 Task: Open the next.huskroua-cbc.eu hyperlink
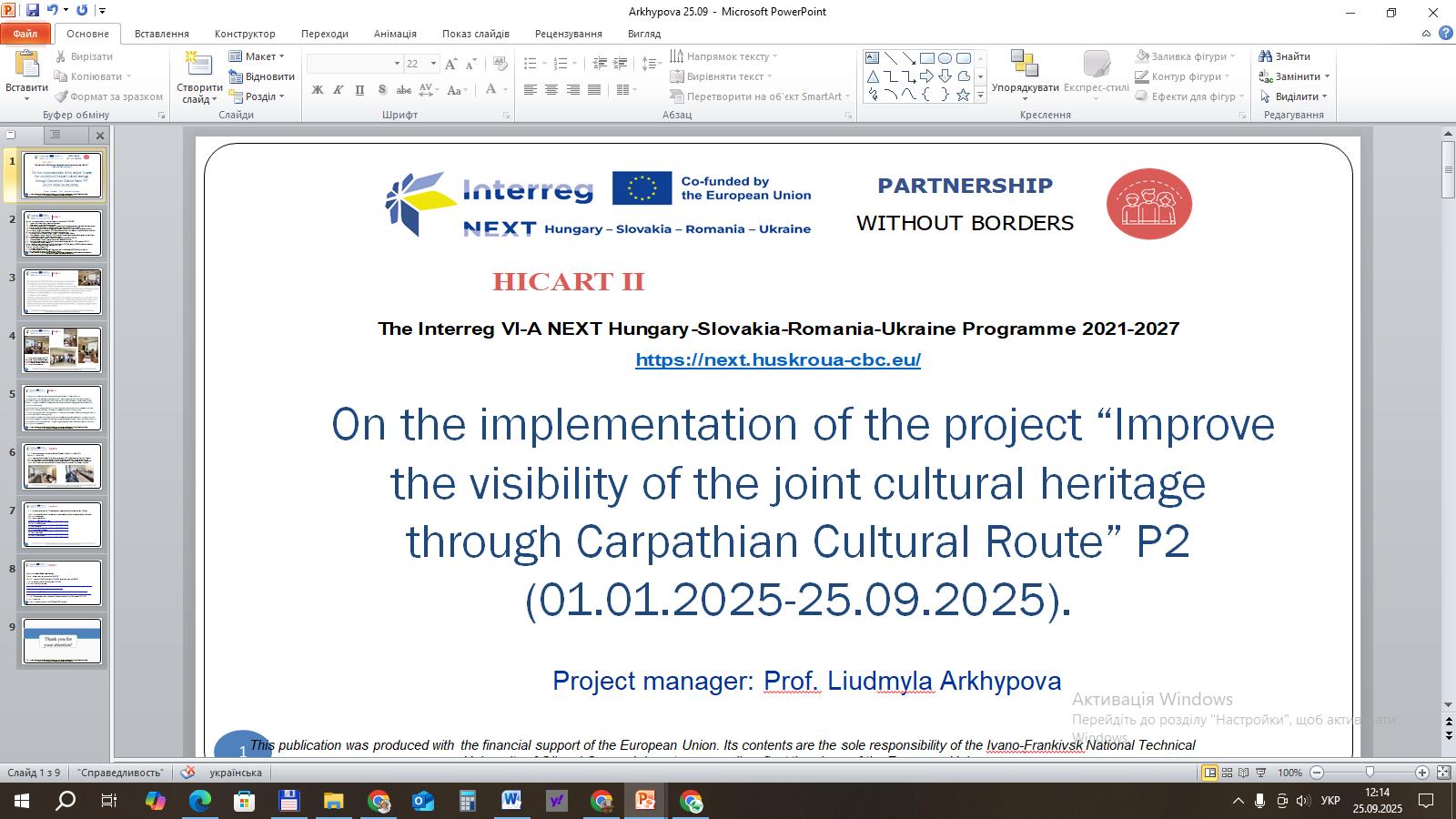[778, 359]
